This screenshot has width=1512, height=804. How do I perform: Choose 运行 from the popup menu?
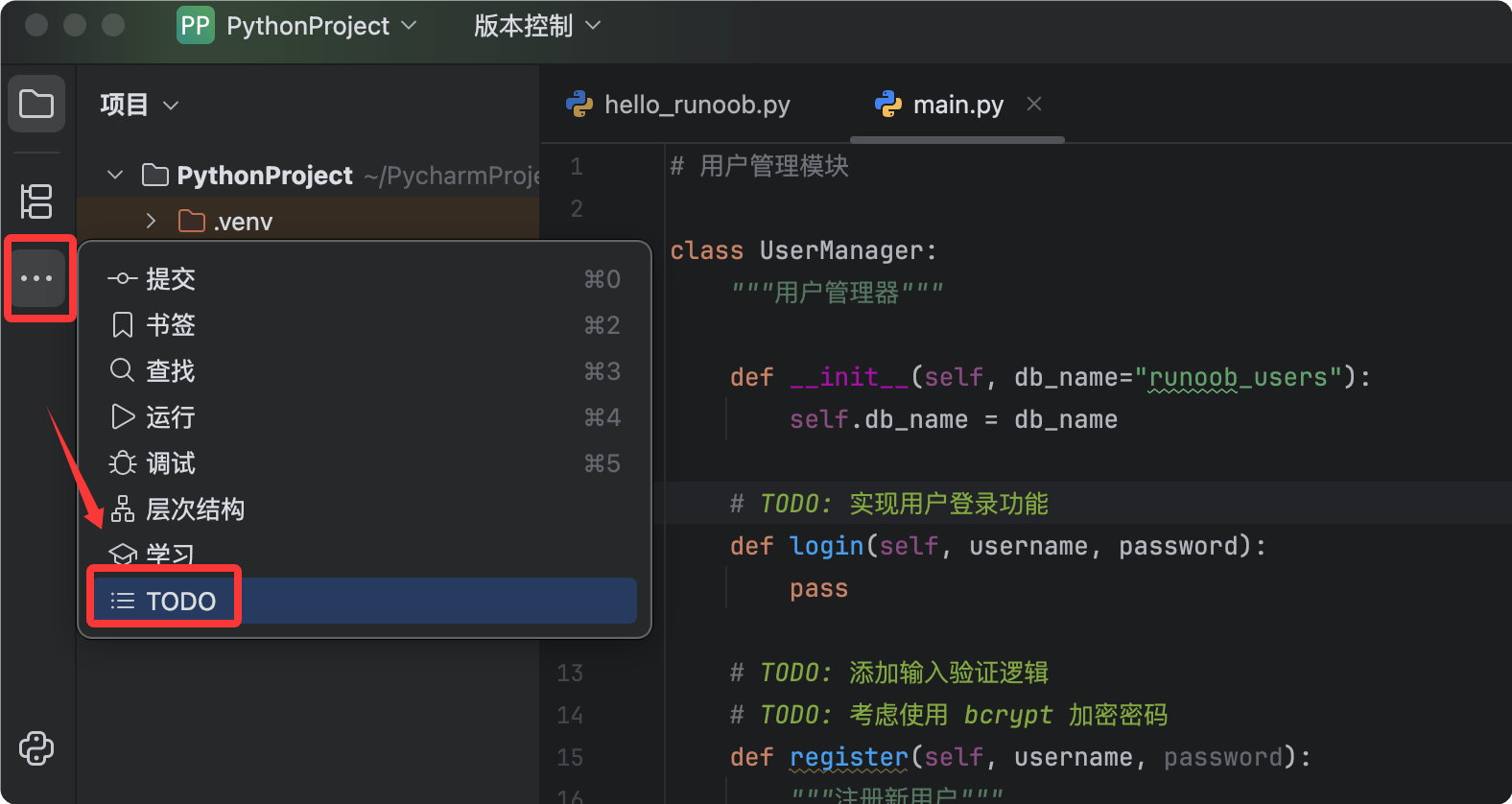tap(365, 417)
